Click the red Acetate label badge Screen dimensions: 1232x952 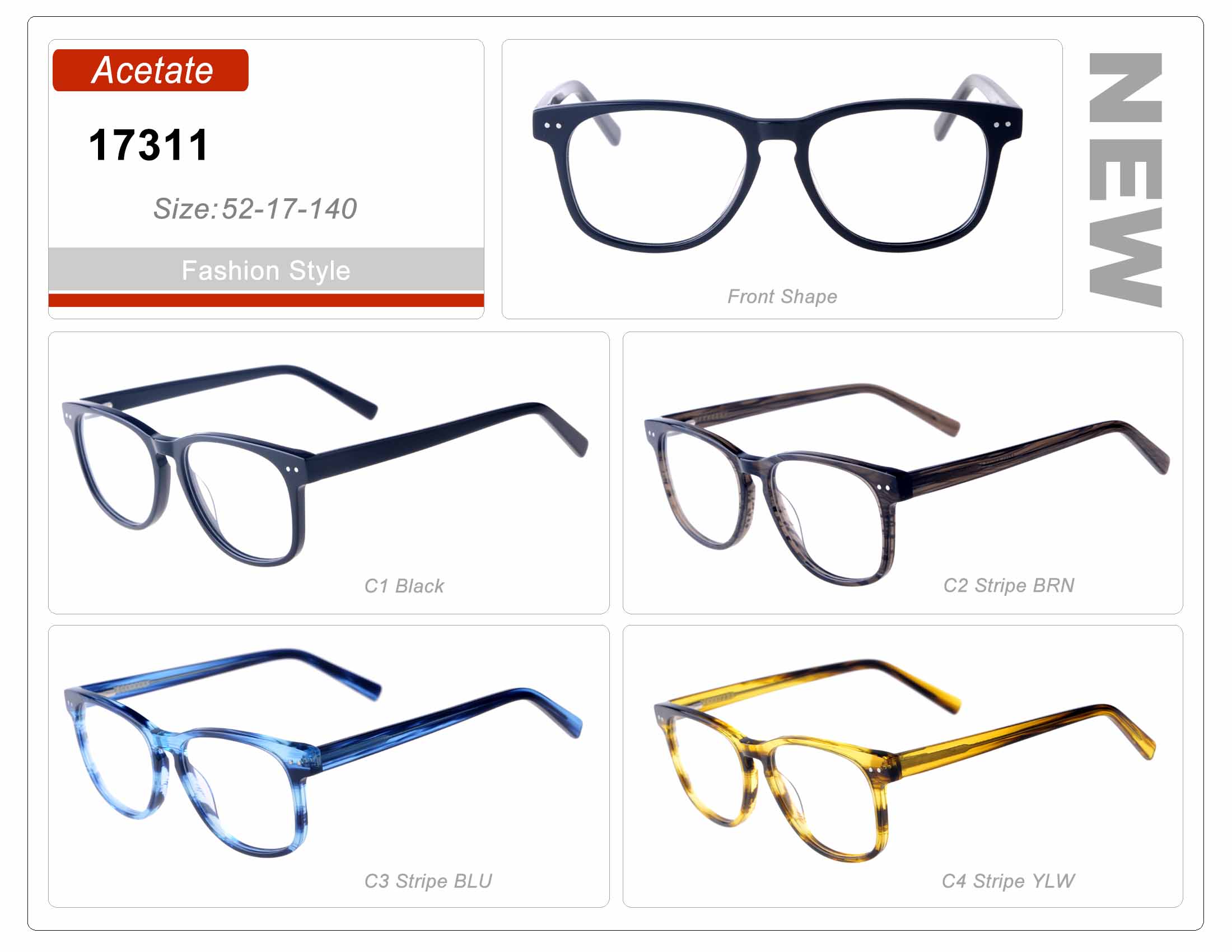[150, 70]
